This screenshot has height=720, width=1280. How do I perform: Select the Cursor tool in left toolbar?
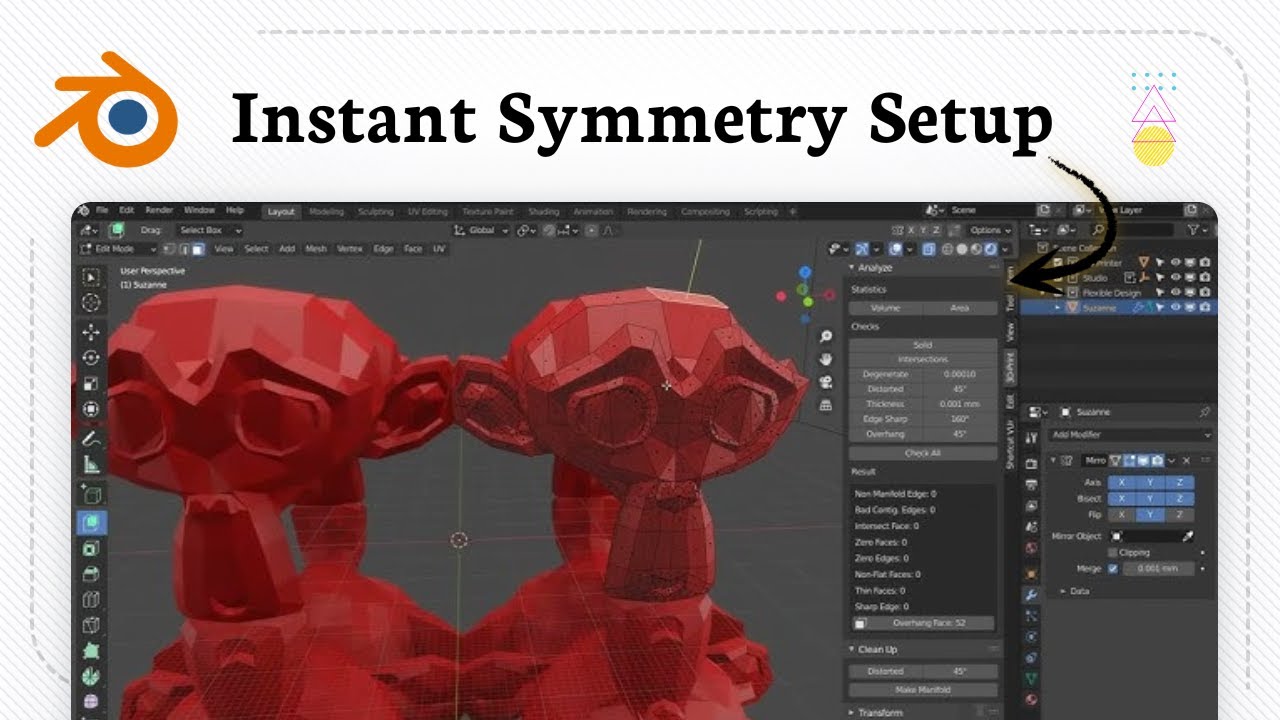point(91,302)
